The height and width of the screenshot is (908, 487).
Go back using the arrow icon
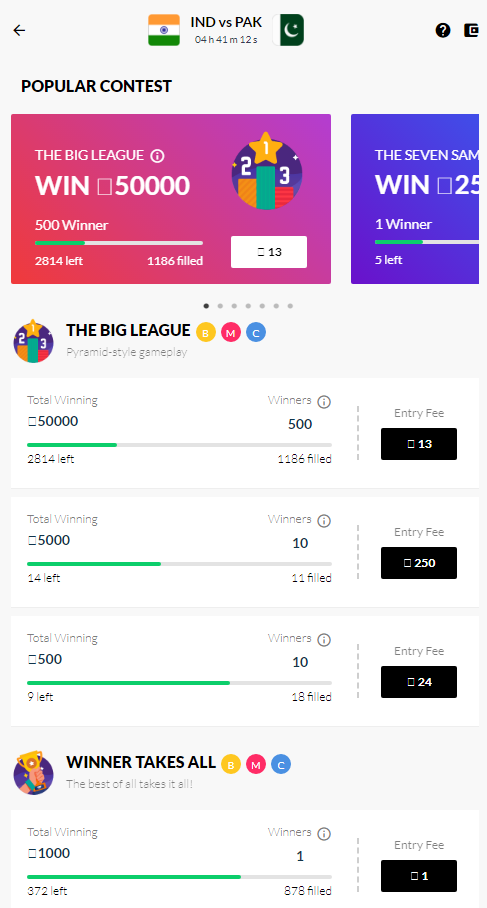20,31
